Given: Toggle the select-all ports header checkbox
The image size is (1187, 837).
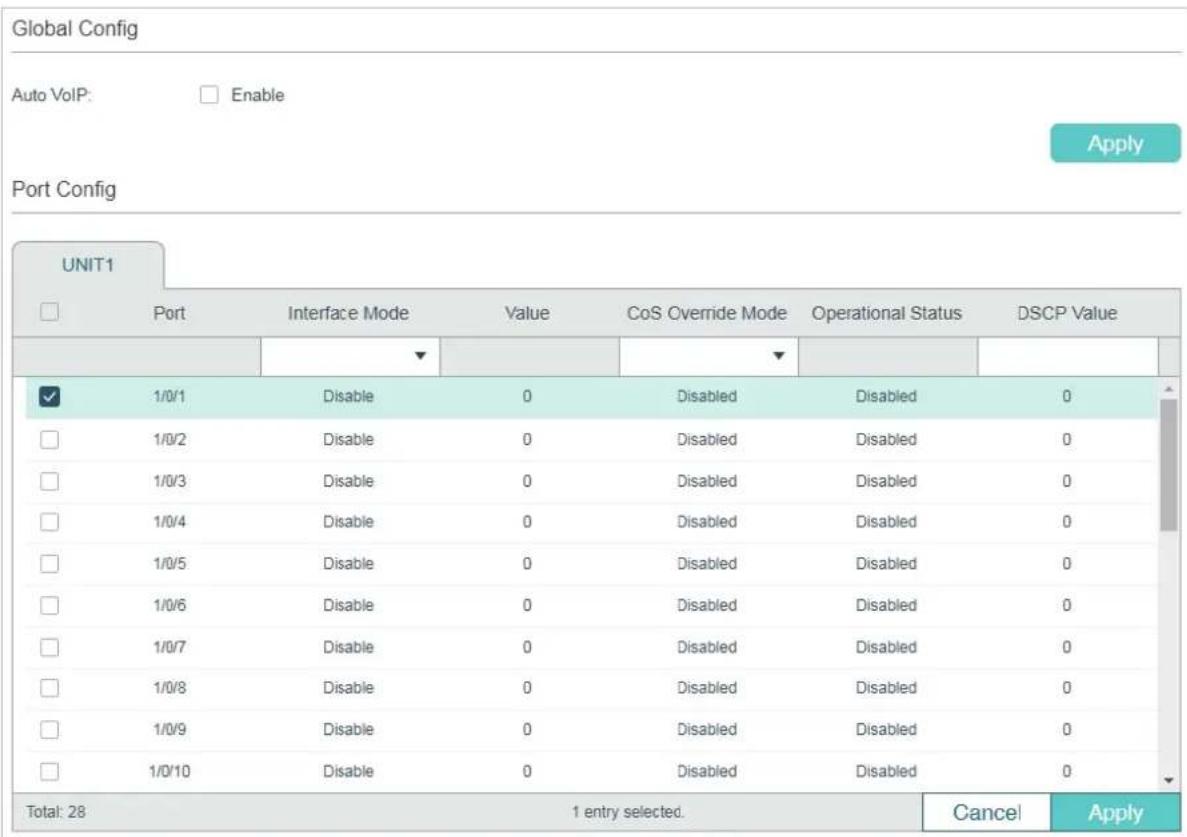Looking at the screenshot, I should tap(49, 312).
